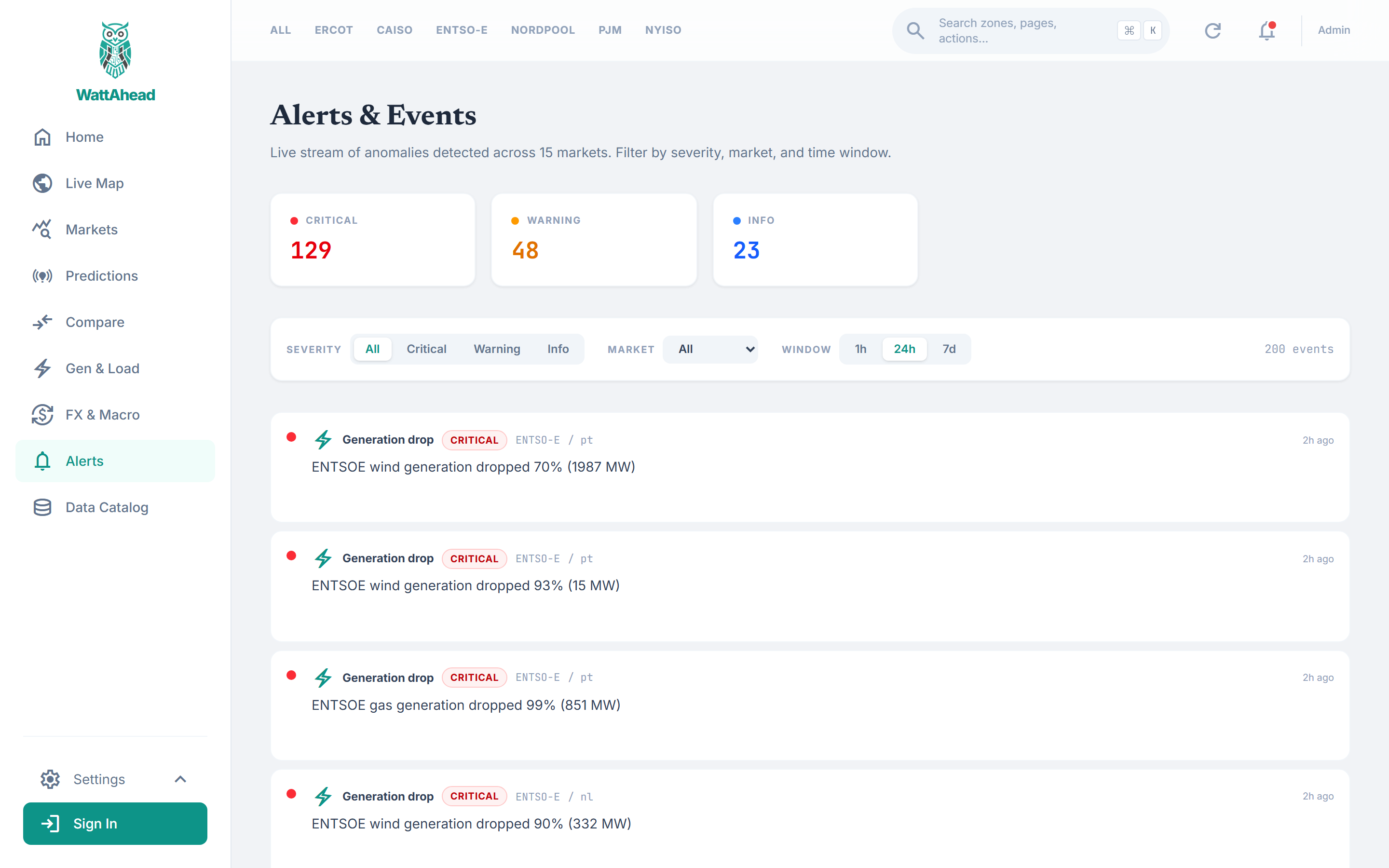Click ENTSO-E / nl market label
The width and height of the screenshot is (1389, 868).
coord(554,797)
